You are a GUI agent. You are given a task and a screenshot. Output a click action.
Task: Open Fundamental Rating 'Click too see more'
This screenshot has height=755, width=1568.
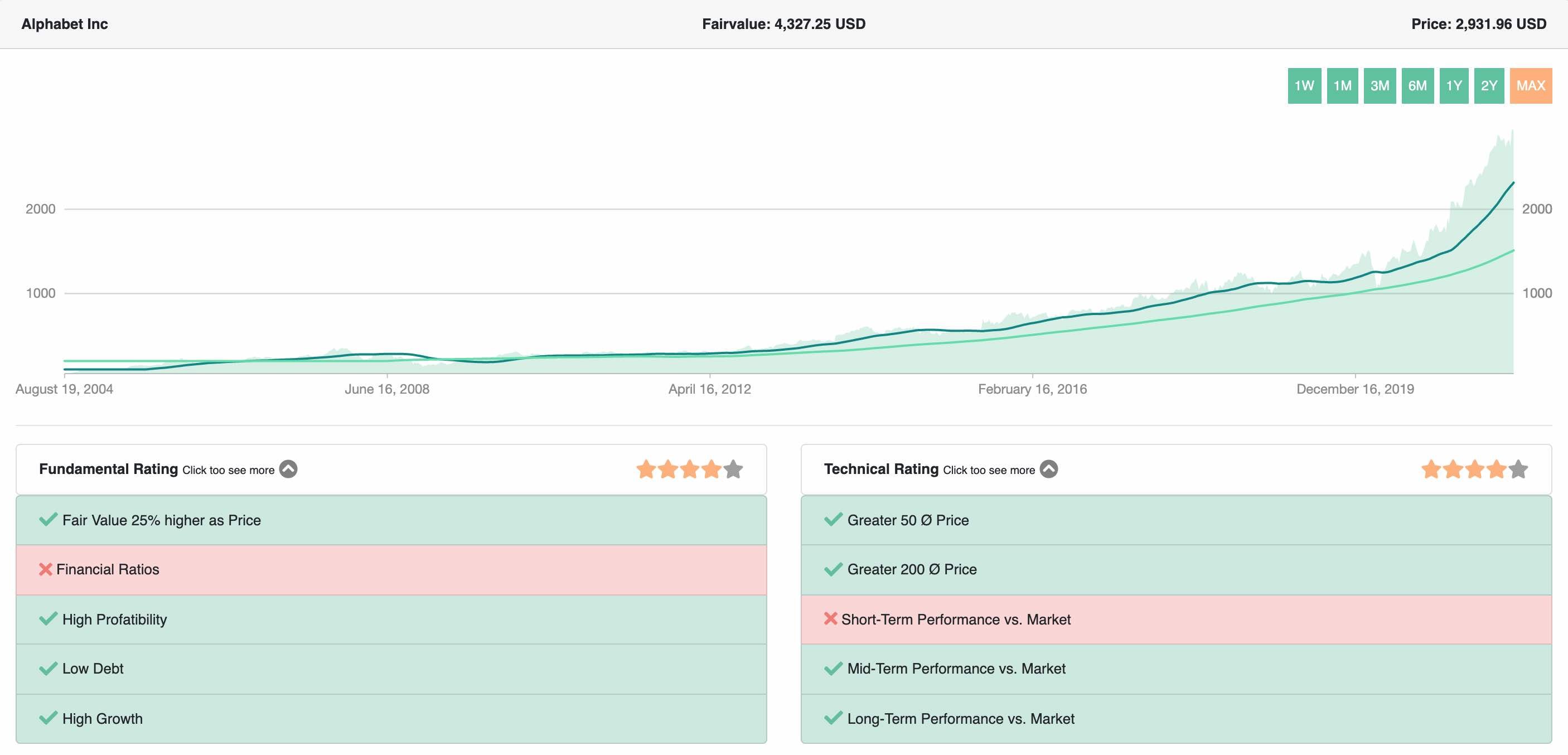(228, 470)
